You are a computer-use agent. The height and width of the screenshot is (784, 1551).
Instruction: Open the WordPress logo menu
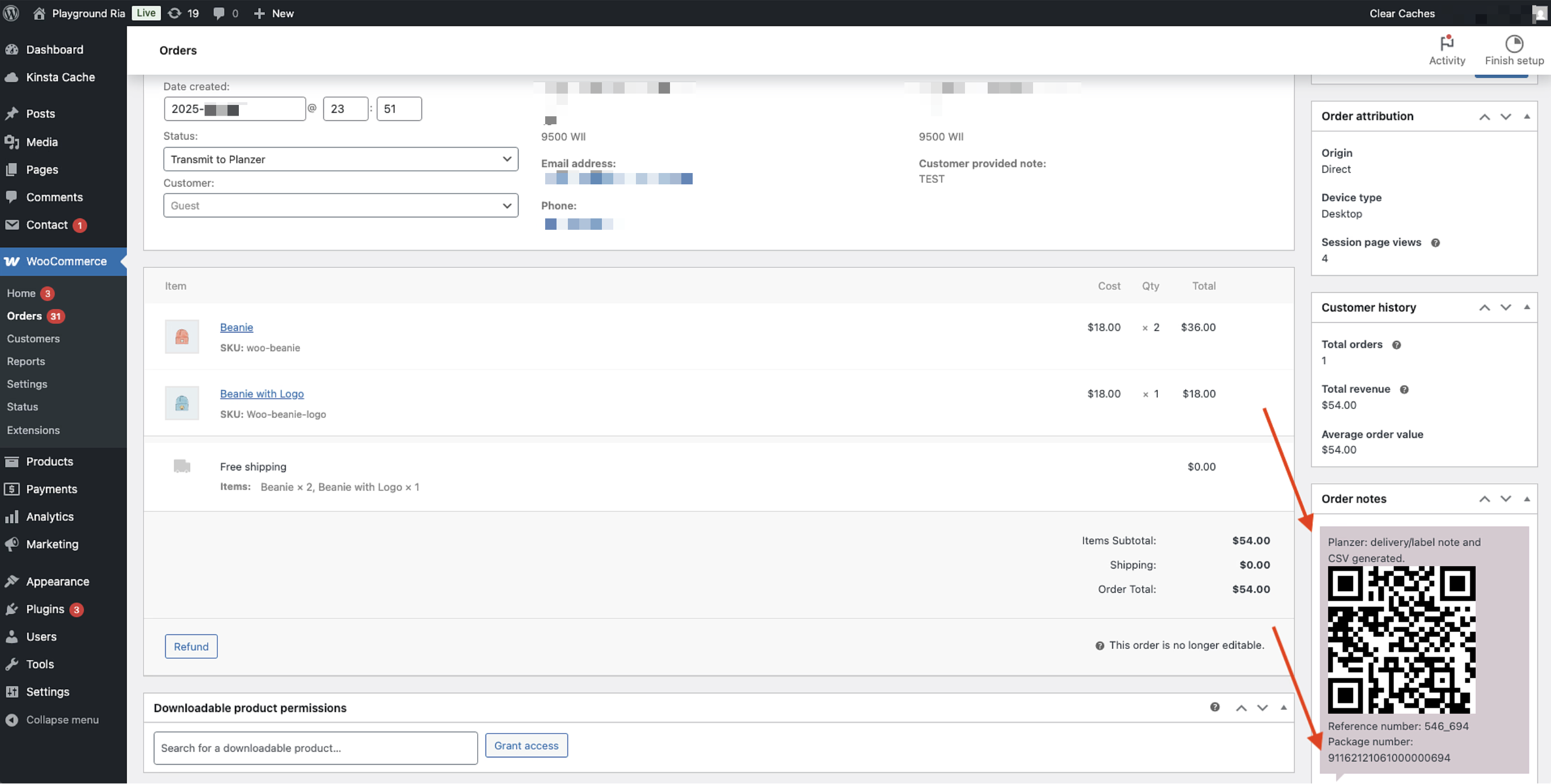pyautogui.click(x=11, y=12)
